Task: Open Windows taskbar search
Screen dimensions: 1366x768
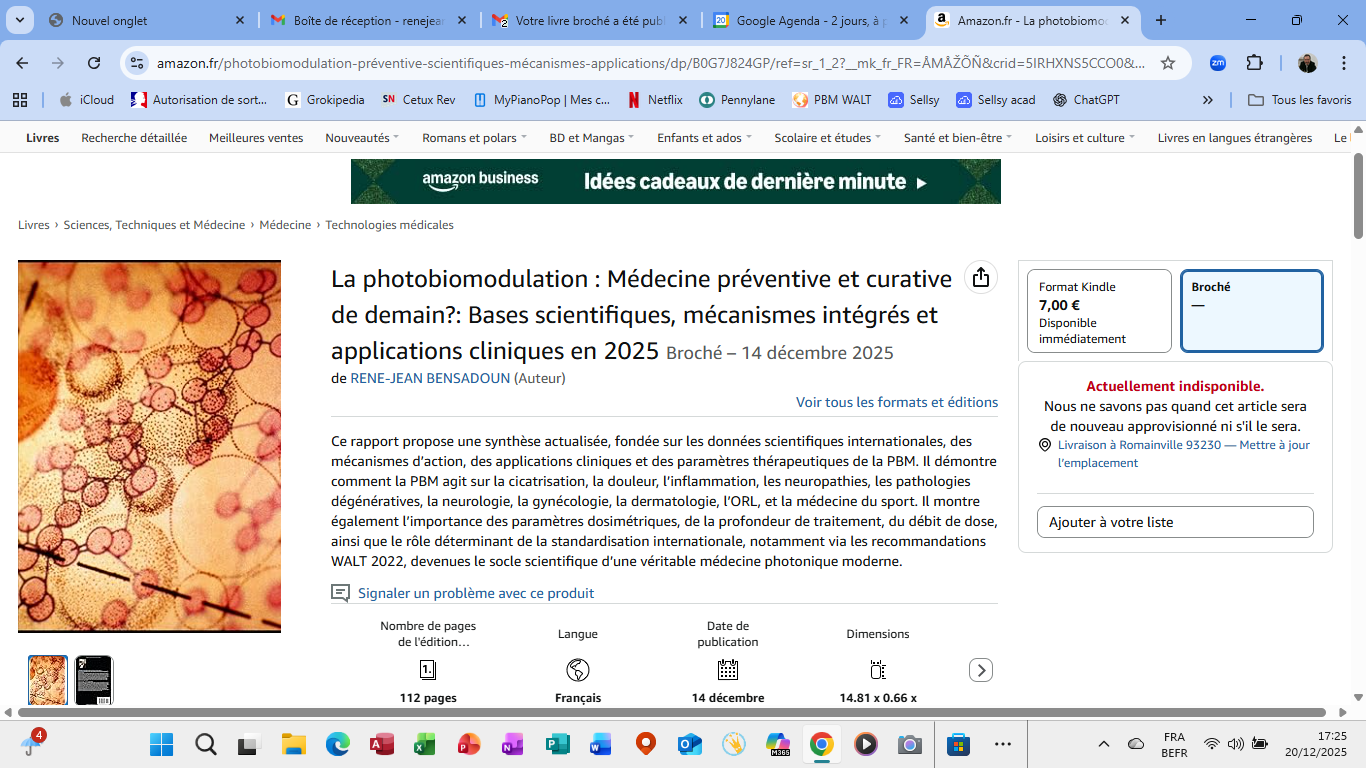Action: [205, 744]
